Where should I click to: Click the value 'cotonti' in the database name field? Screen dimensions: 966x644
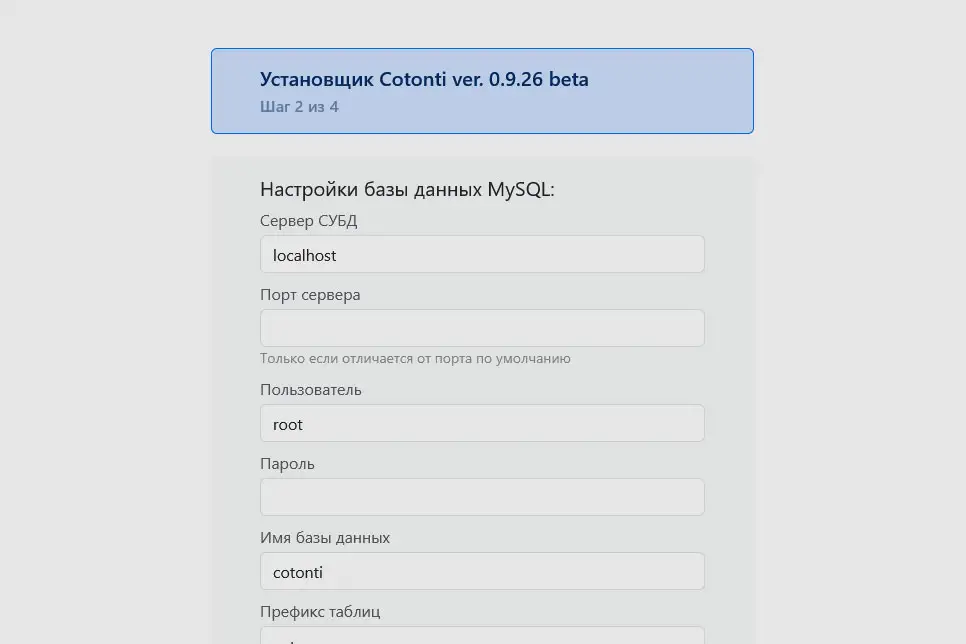point(297,571)
